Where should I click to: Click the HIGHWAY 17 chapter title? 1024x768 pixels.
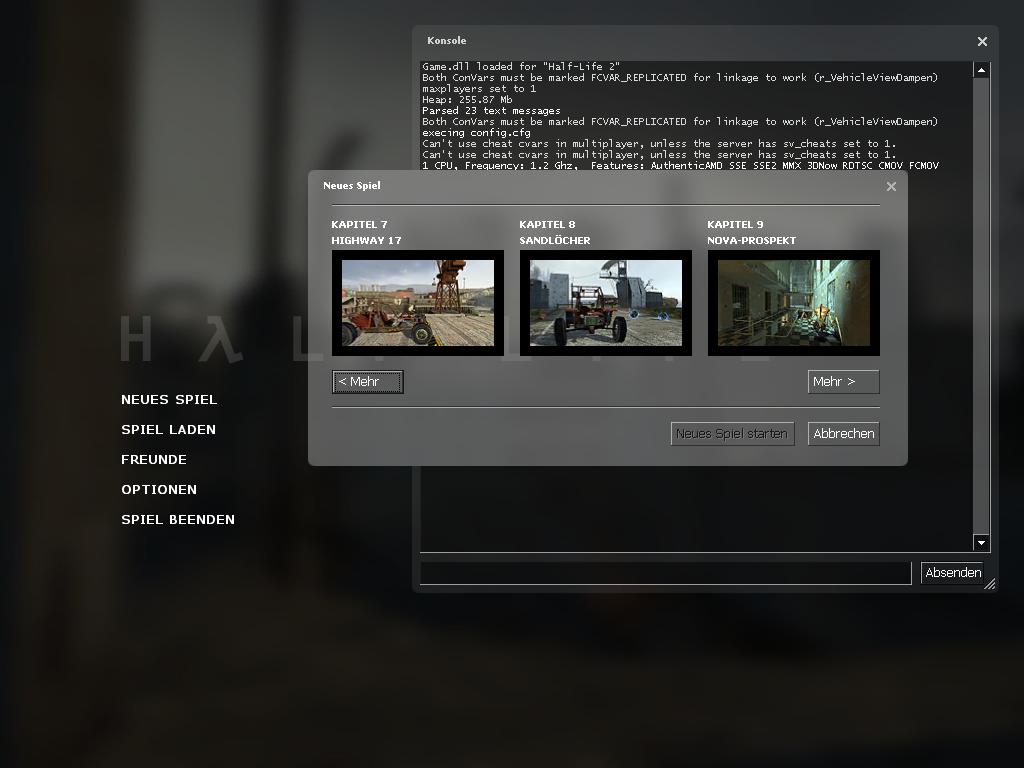click(366, 240)
